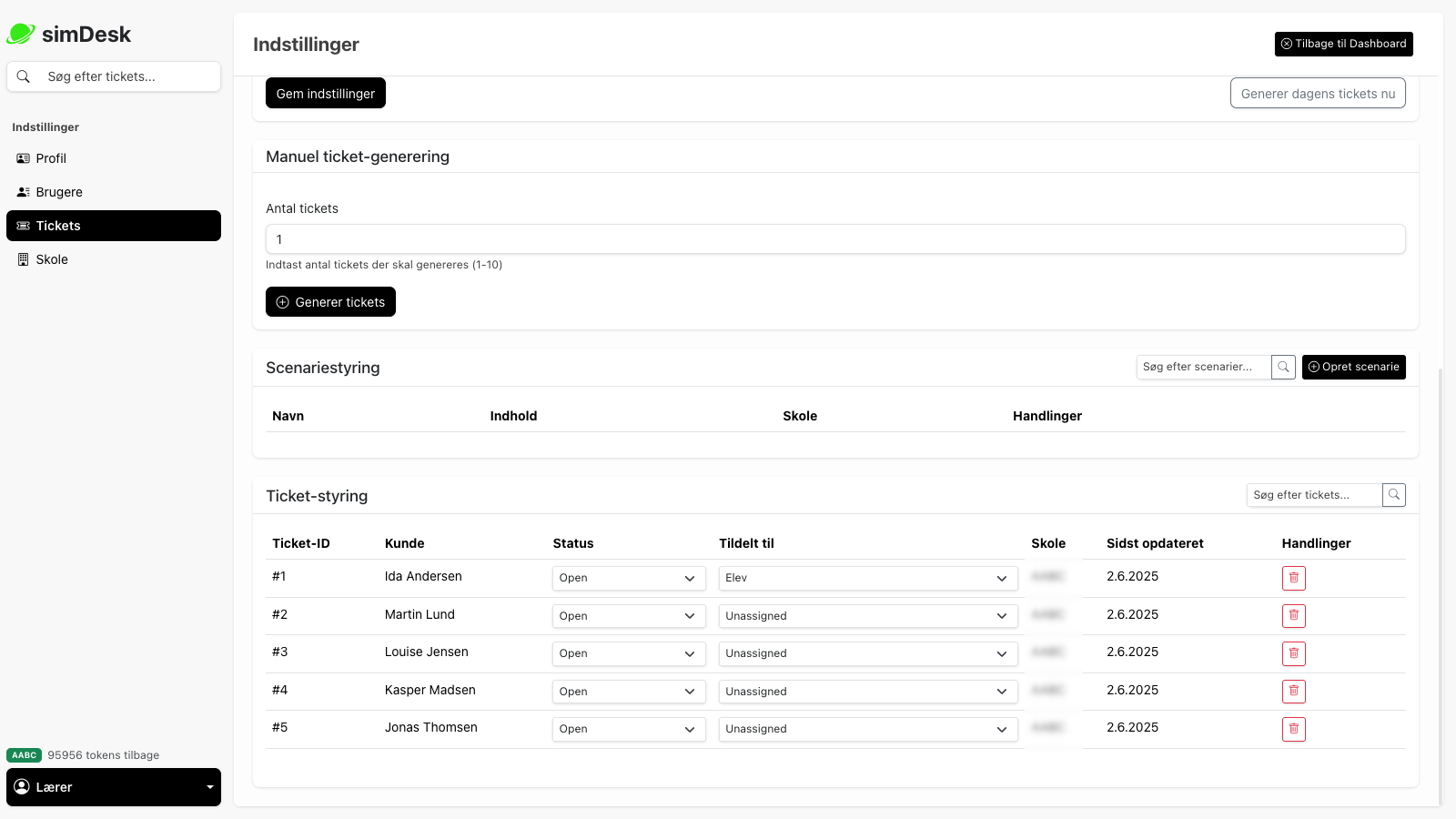Viewport: 1456px width, 819px height.
Task: Click the Lærer user avatar icon
Action: click(x=22, y=786)
